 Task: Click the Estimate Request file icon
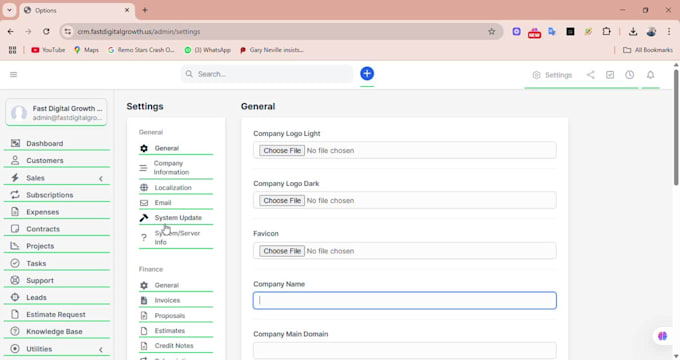coord(15,314)
